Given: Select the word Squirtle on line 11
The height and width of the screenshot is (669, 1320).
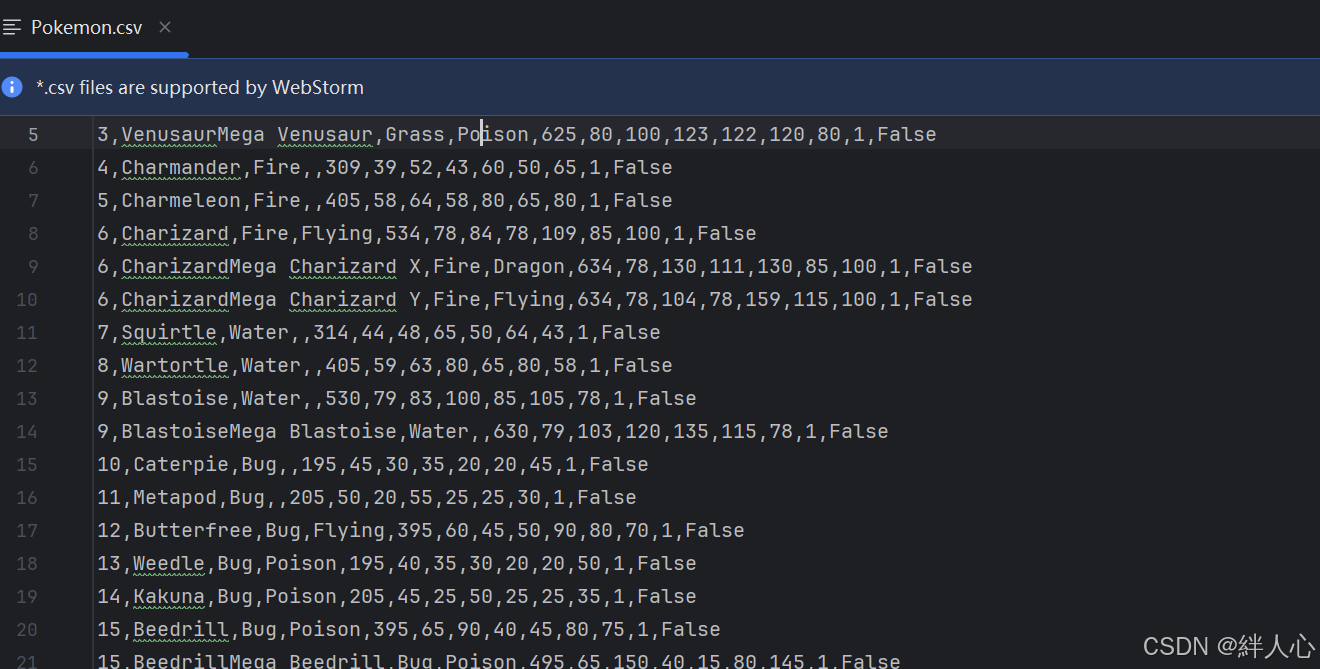Looking at the screenshot, I should click(x=168, y=332).
